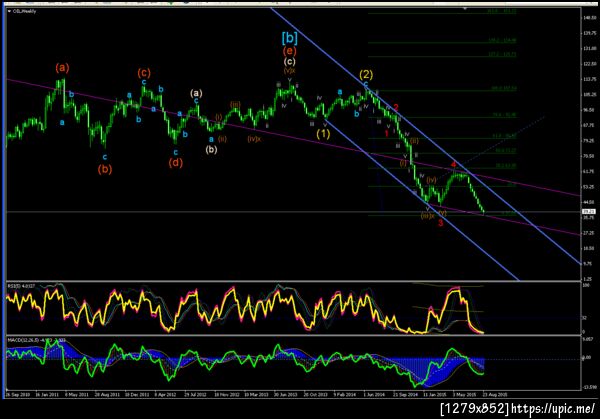Click the 96.50 price axis label
This screenshot has height=419, width=600.
pyautogui.click(x=589, y=110)
